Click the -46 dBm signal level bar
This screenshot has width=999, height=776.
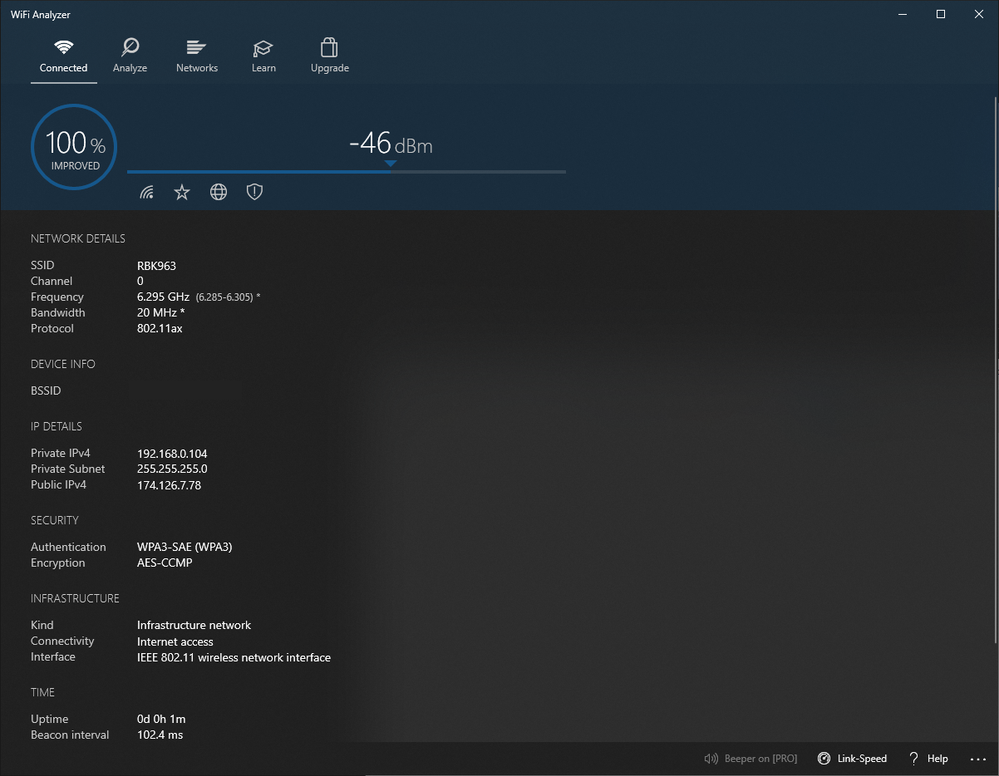(x=347, y=171)
